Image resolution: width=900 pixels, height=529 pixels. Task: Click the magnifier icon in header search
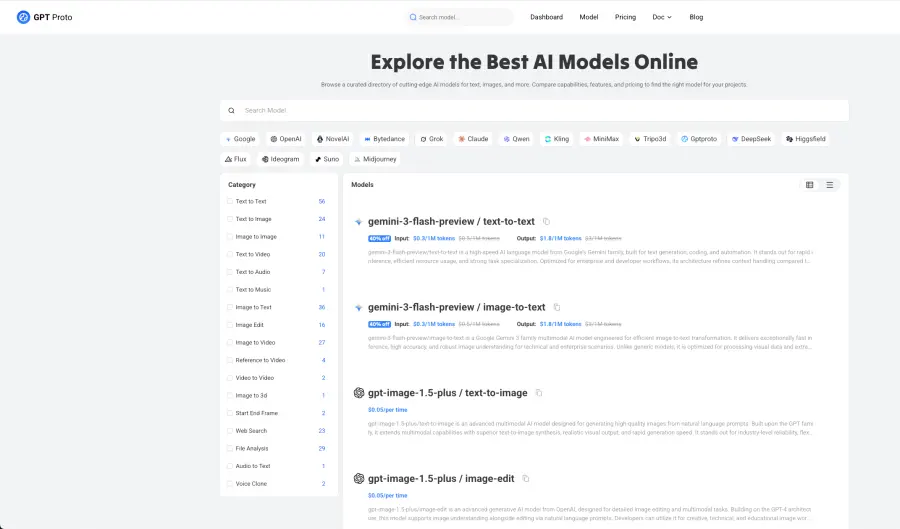413,17
